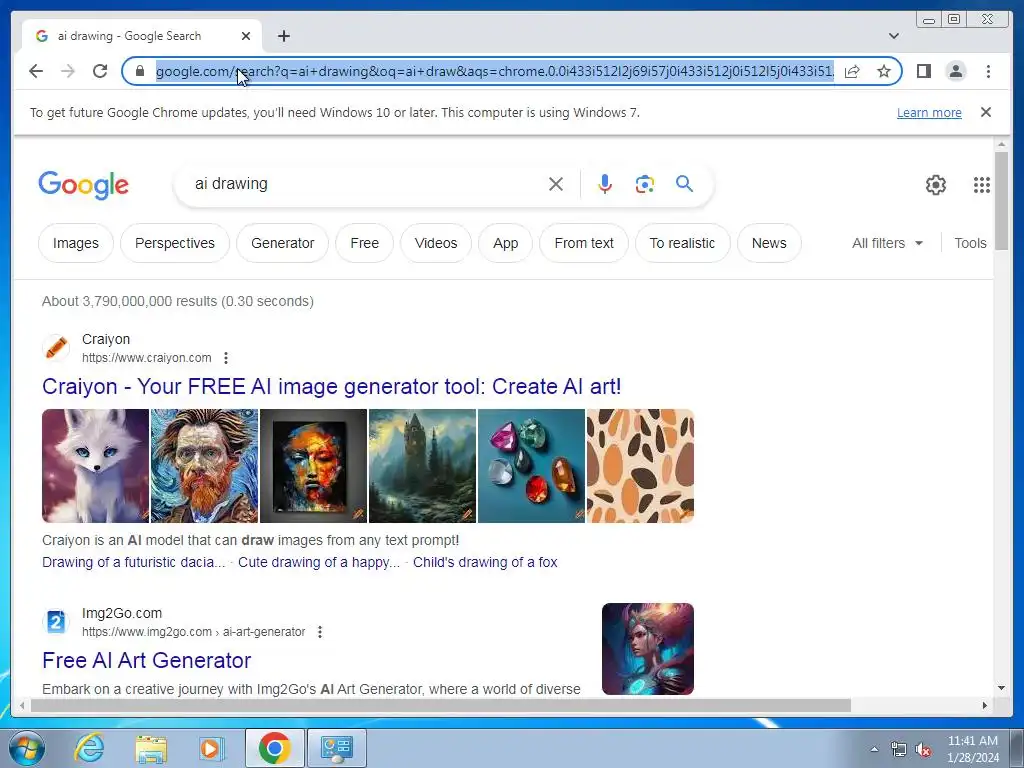This screenshot has height=768, width=1024.
Task: Click the vertical scrollbar thumb
Action: click(x=1002, y=200)
